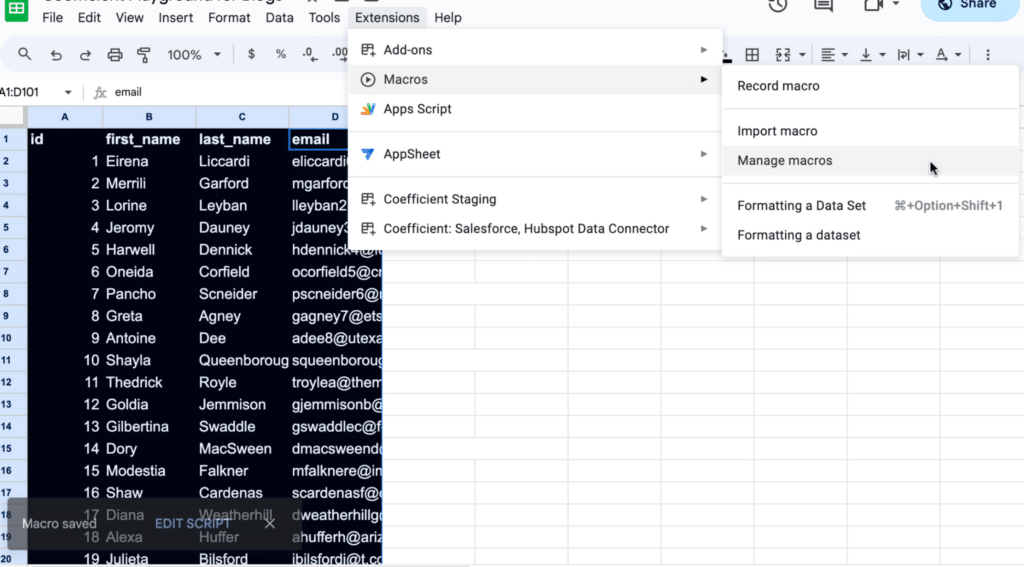Open the Data menu

[280, 18]
